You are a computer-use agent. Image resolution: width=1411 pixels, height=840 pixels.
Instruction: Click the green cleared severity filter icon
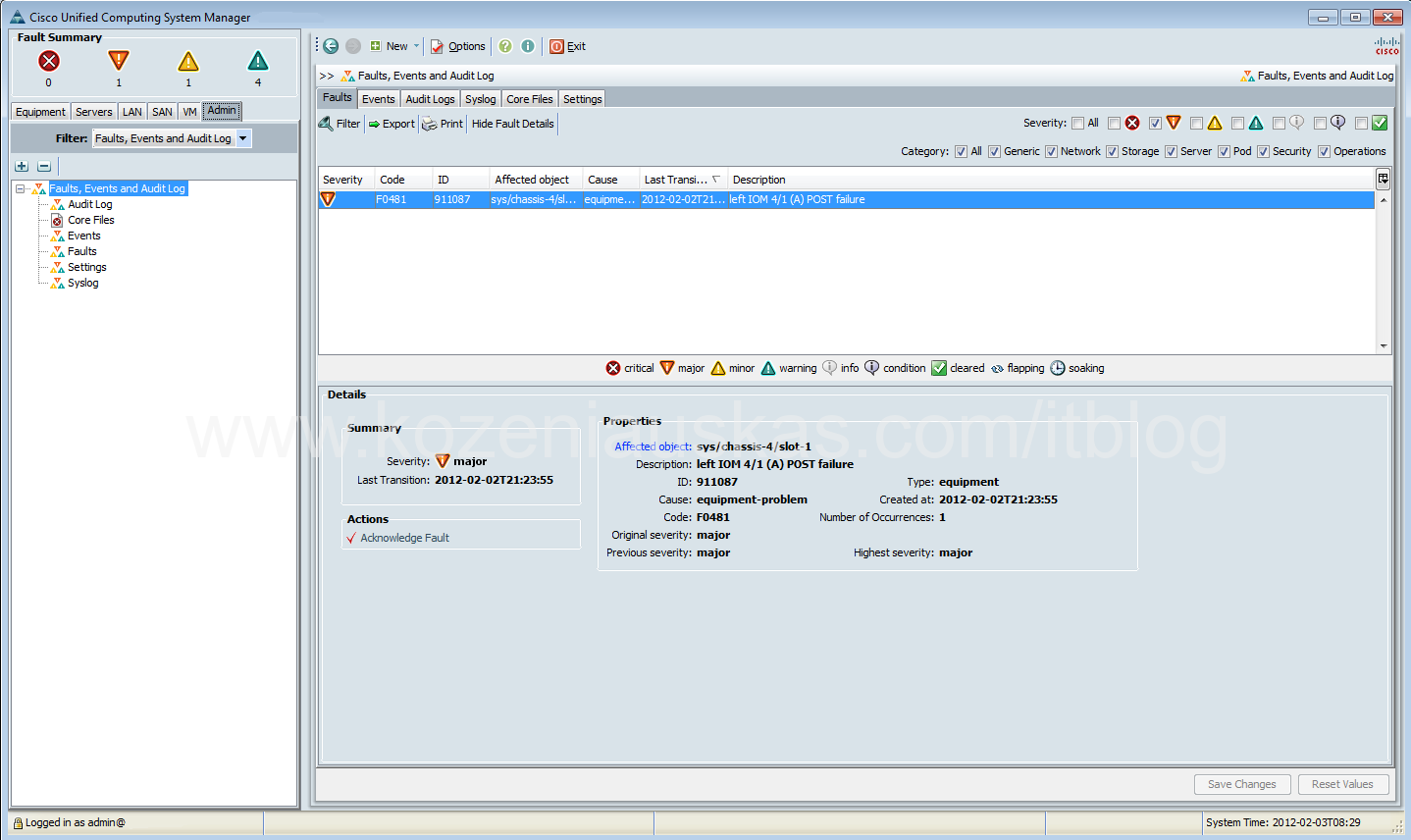click(x=1380, y=123)
